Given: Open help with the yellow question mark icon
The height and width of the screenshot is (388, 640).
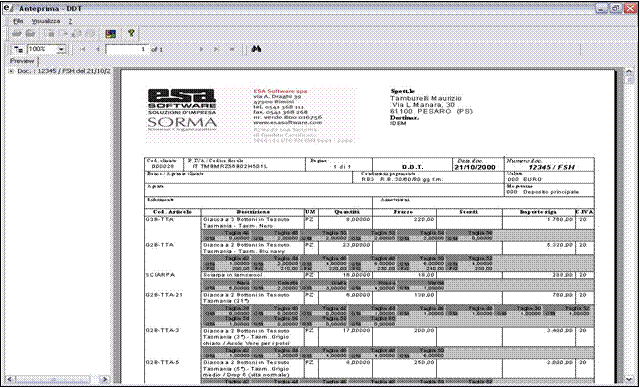Looking at the screenshot, I should [131, 33].
